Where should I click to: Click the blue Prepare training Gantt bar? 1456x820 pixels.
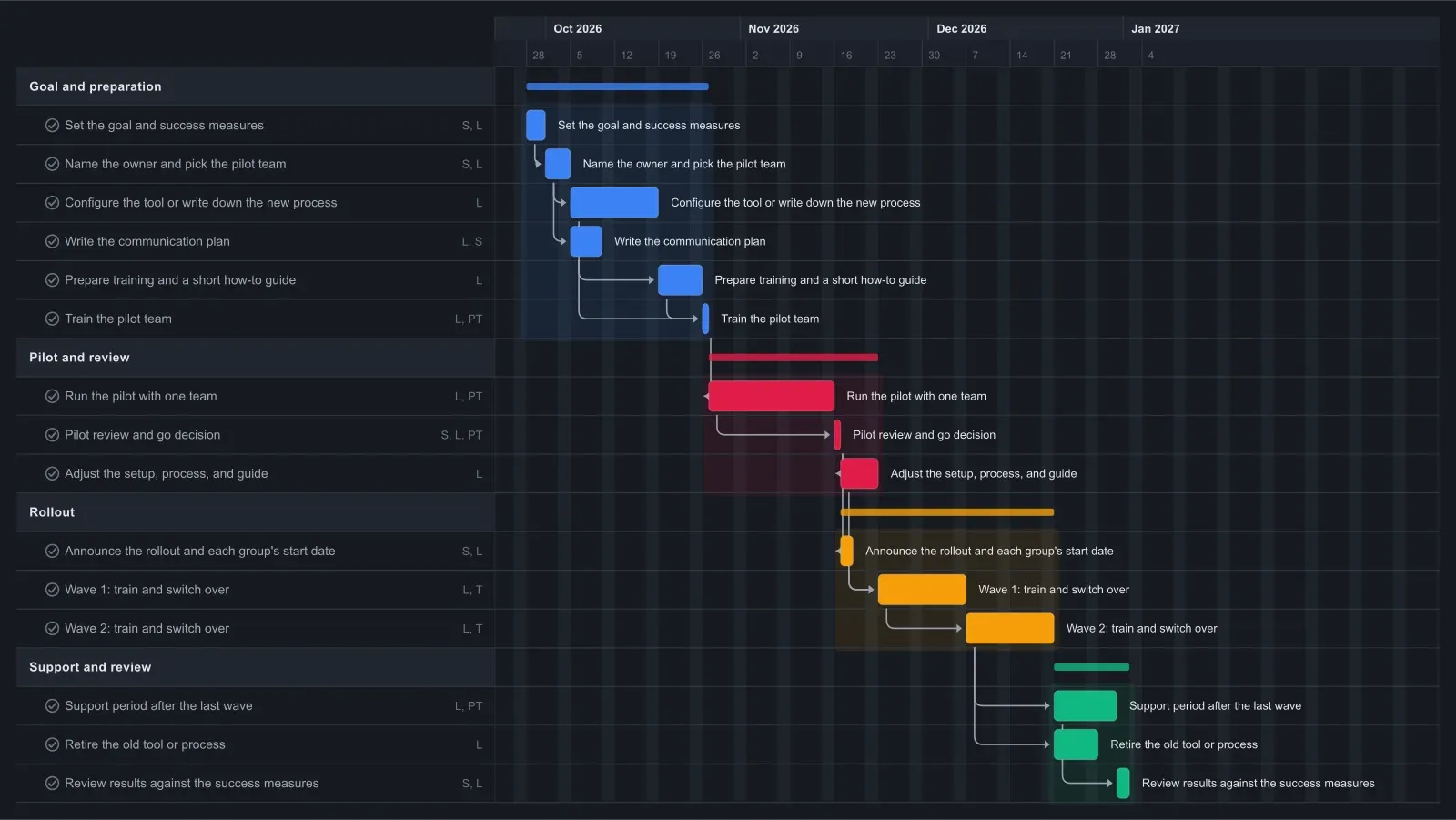click(x=680, y=280)
